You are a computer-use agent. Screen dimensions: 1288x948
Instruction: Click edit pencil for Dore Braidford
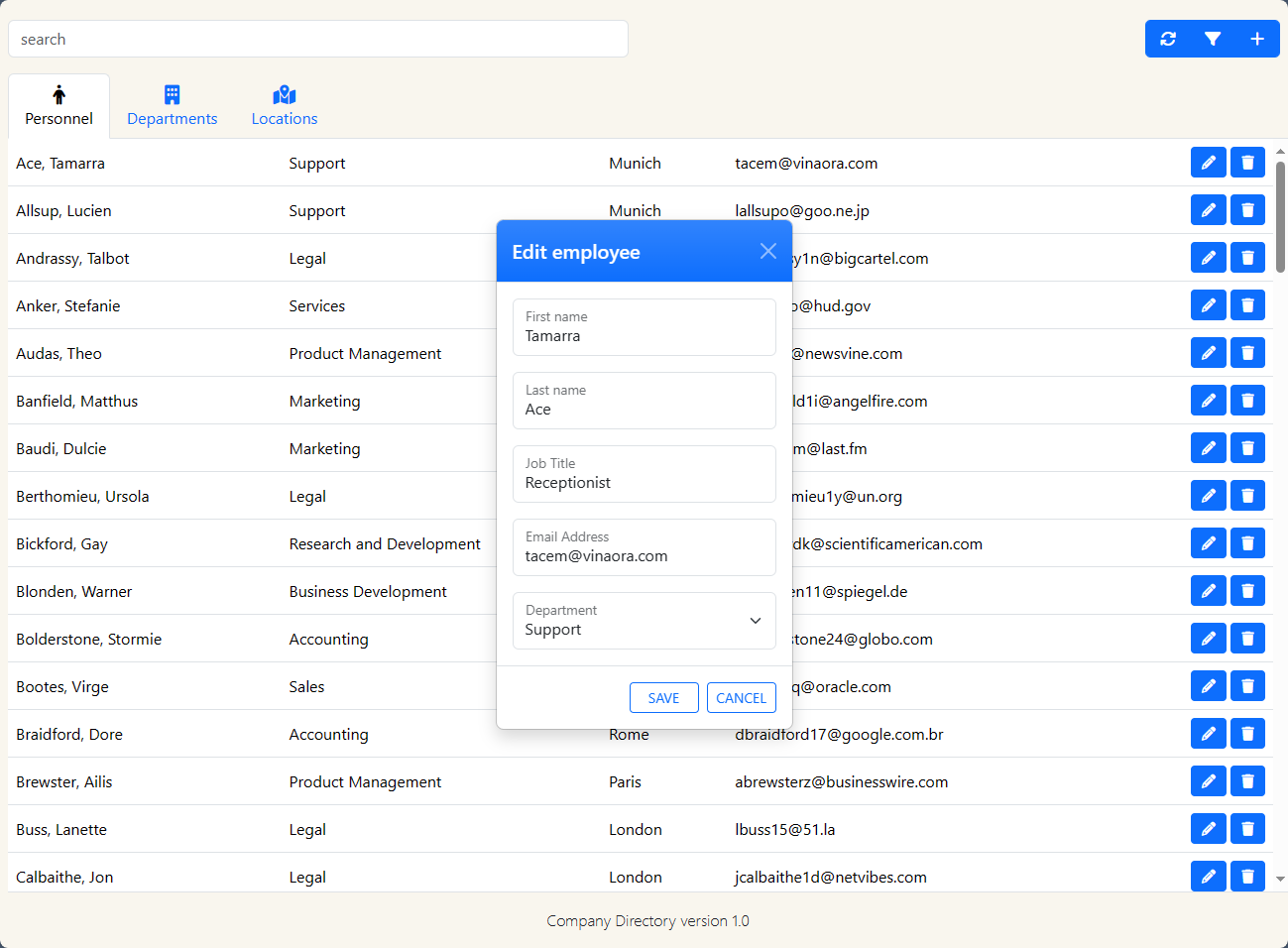[1208, 734]
